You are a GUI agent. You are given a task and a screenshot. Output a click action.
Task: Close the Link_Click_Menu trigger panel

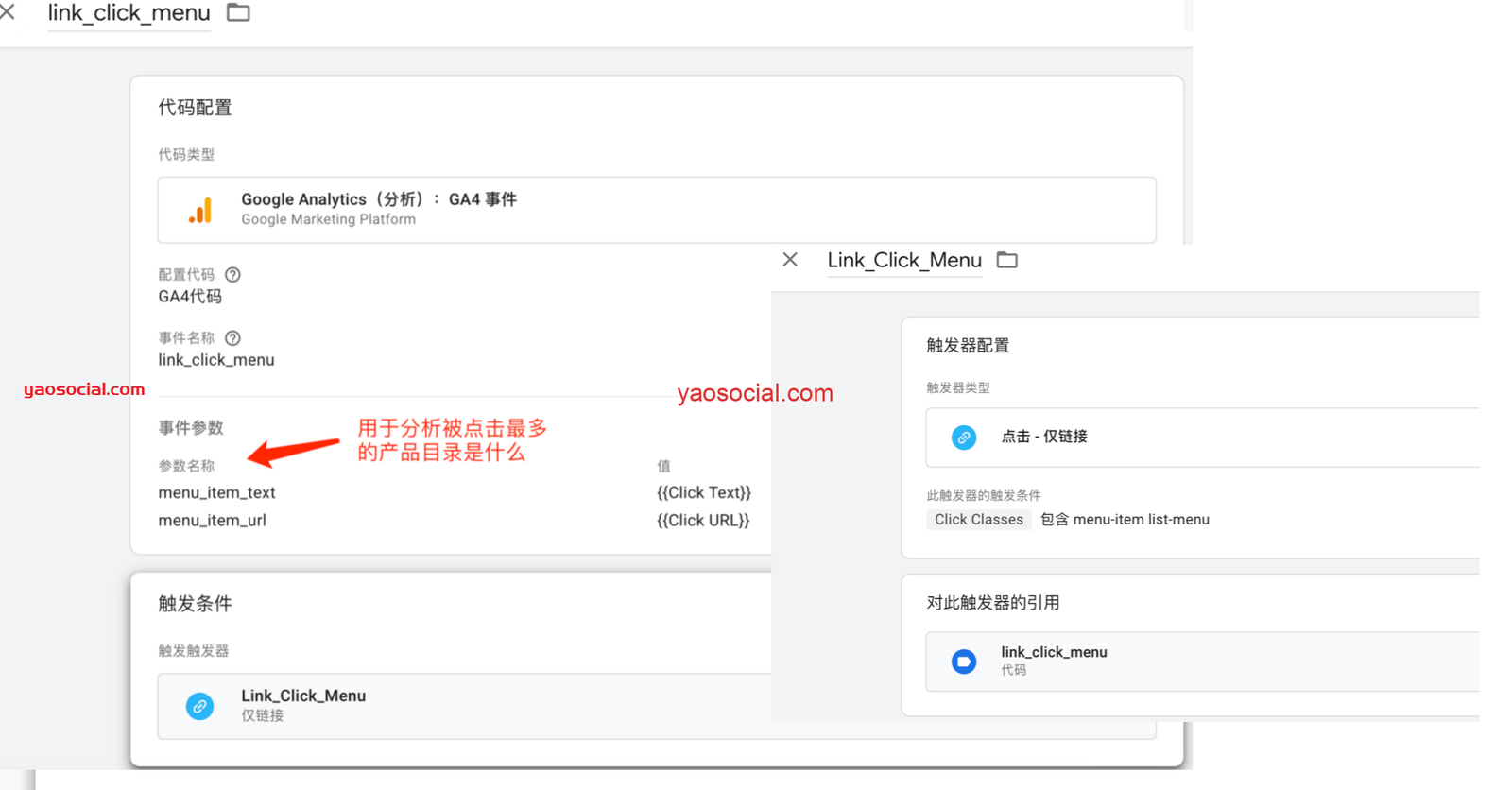coord(790,260)
